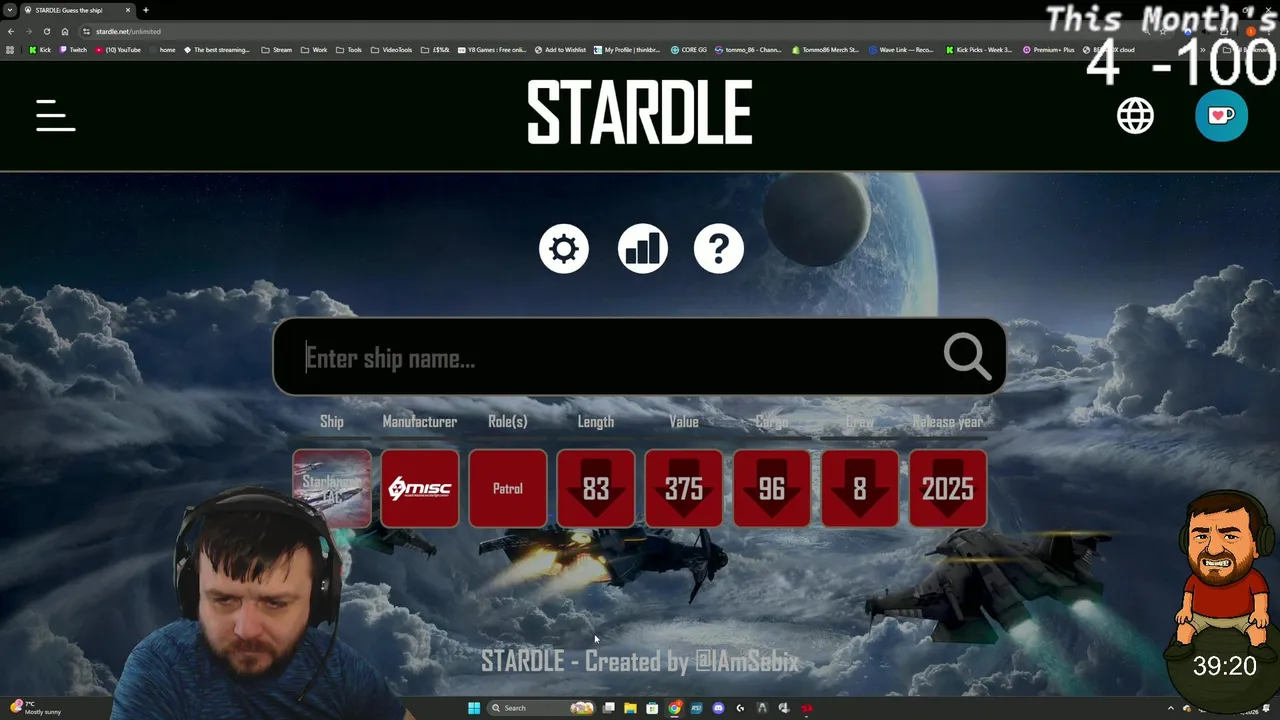Open the Work bookmarks folder
This screenshot has width=1280, height=720.
coord(314,50)
